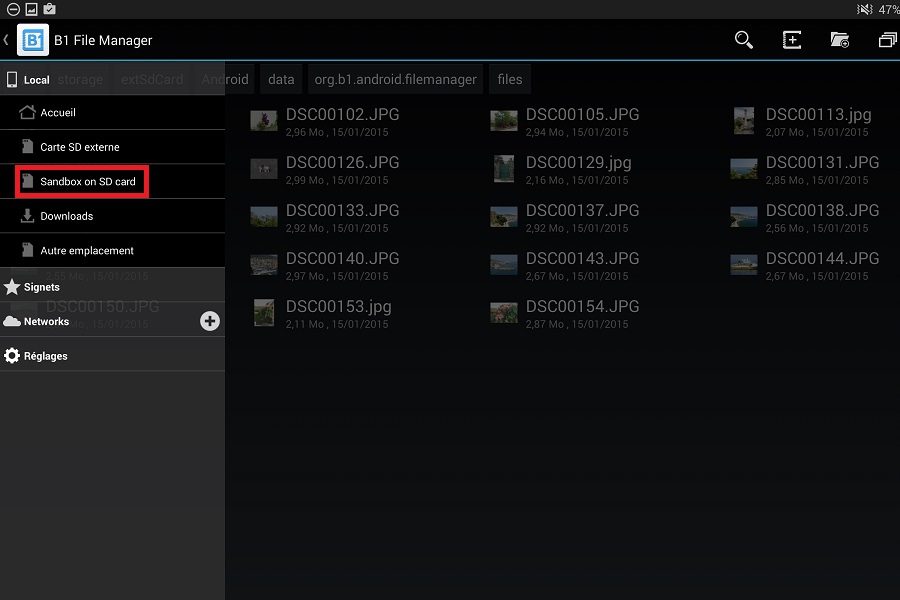Open DSC00105.JPG thumbnail

(504, 121)
